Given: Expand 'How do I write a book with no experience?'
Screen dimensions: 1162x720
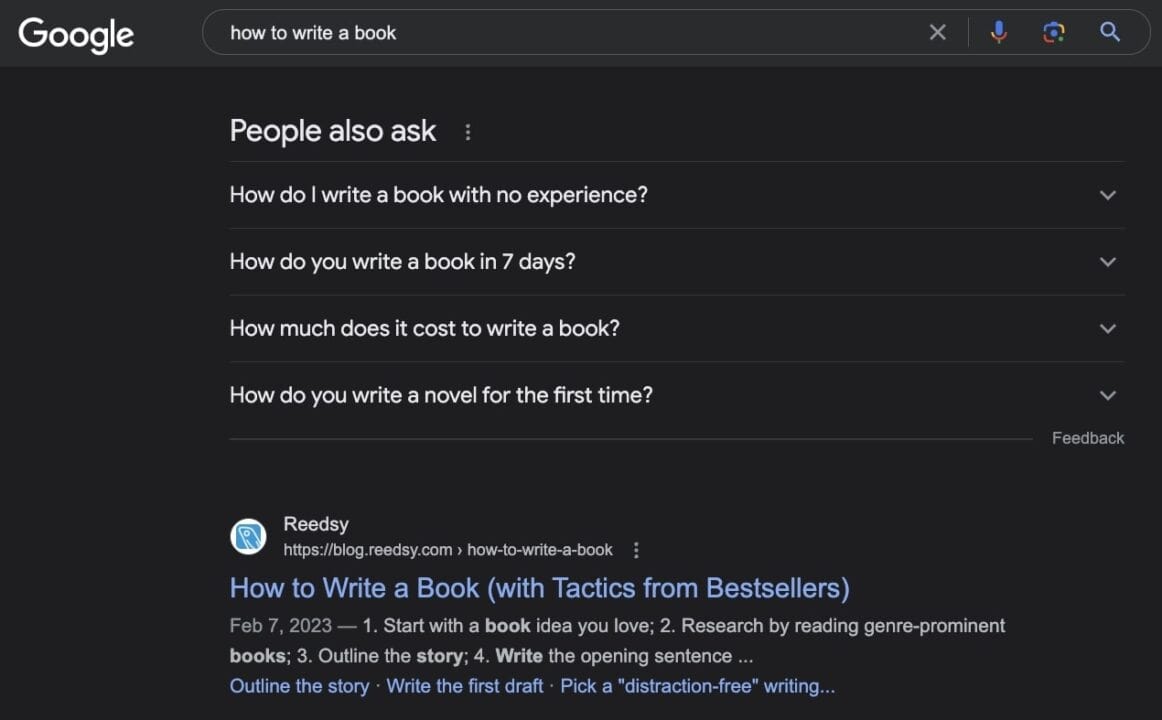Looking at the screenshot, I should [x=1108, y=196].
